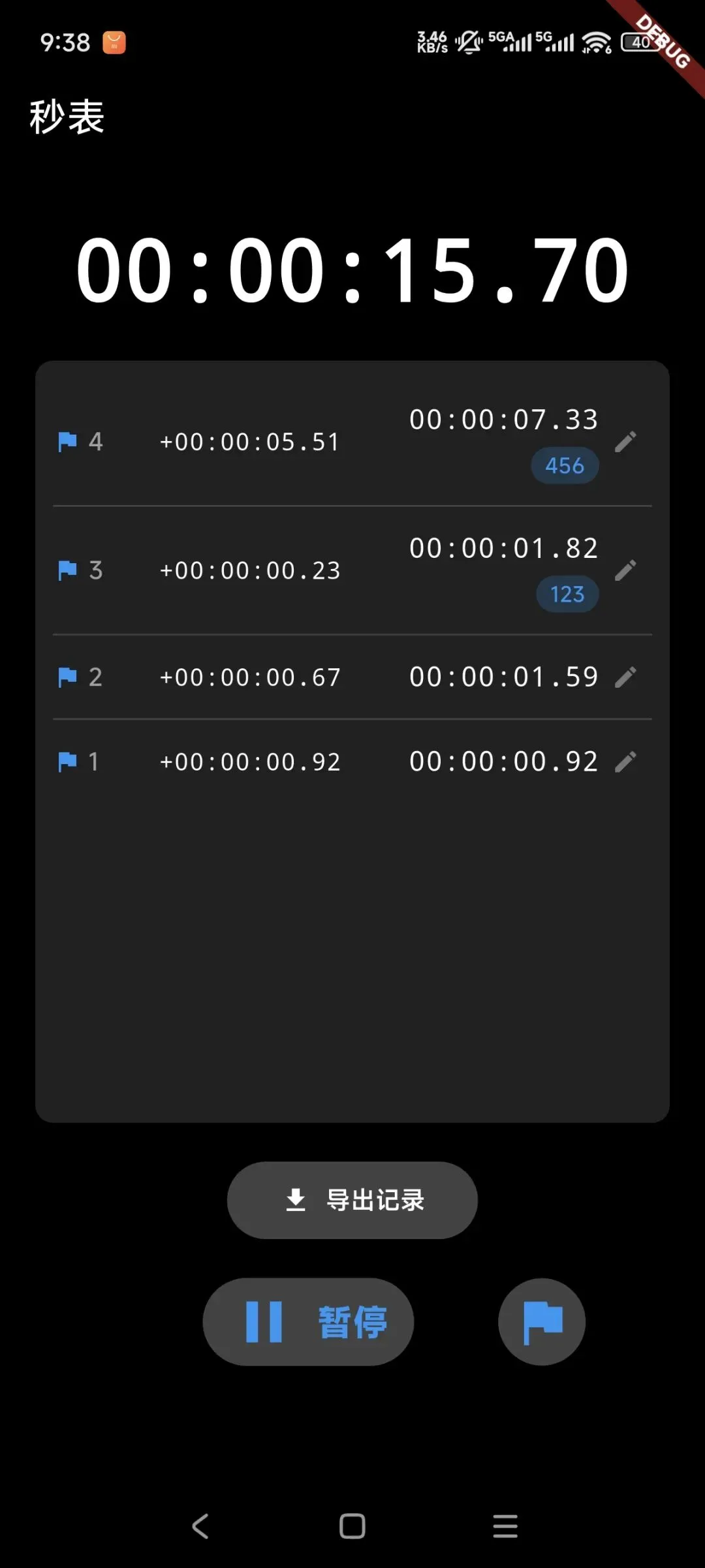Click the pencil icon on lap 2

(x=625, y=677)
